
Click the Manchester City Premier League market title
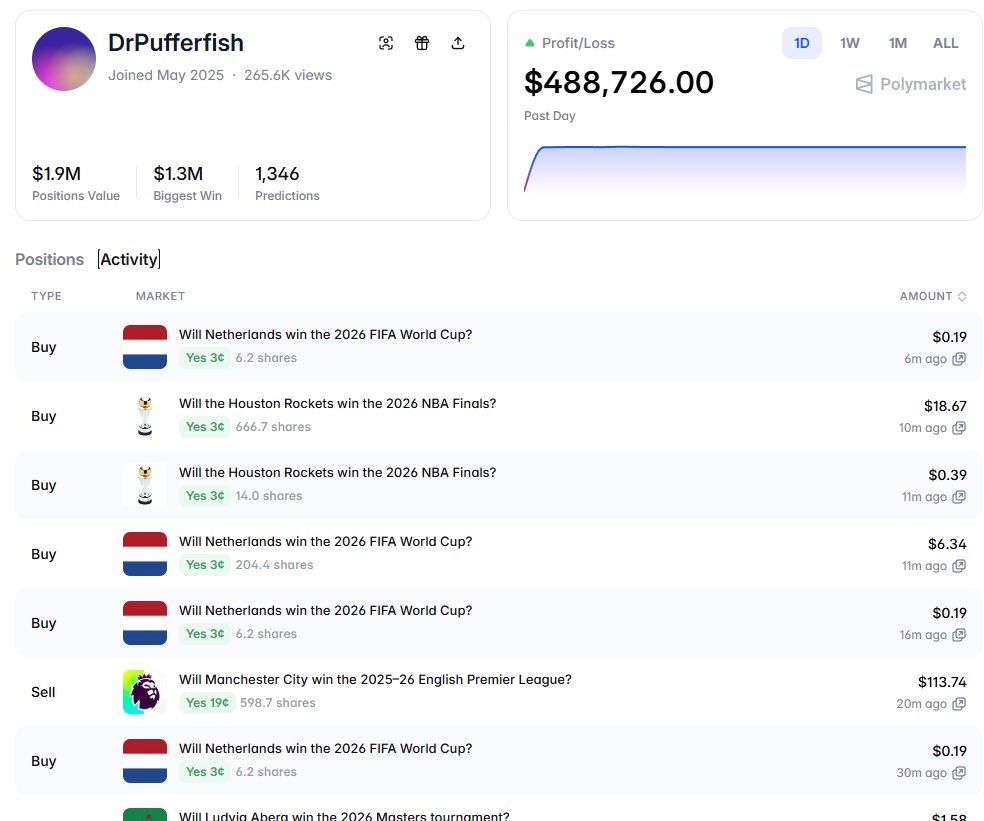(x=374, y=679)
